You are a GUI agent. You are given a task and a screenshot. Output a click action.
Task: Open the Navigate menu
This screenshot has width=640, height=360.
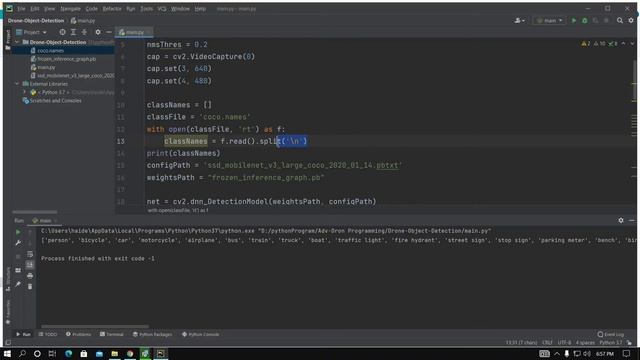coord(70,9)
